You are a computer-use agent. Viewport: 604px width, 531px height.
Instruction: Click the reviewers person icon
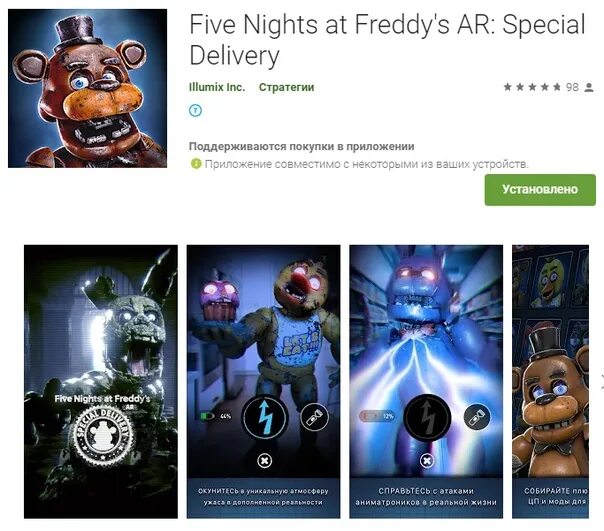(589, 87)
